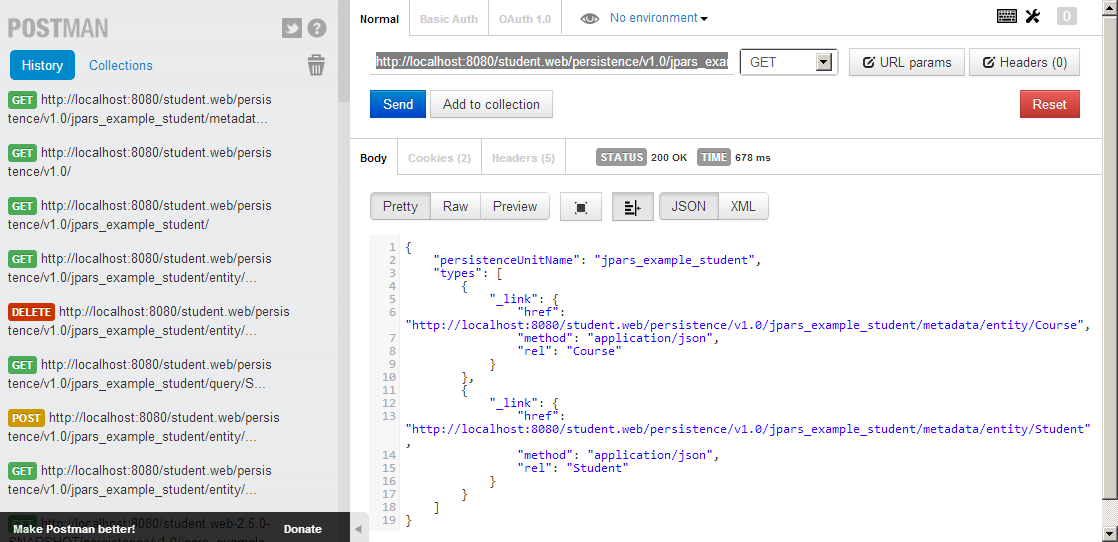This screenshot has width=1118, height=542.
Task: Click the "rel": "Course" line
Action: pyautogui.click(x=570, y=351)
